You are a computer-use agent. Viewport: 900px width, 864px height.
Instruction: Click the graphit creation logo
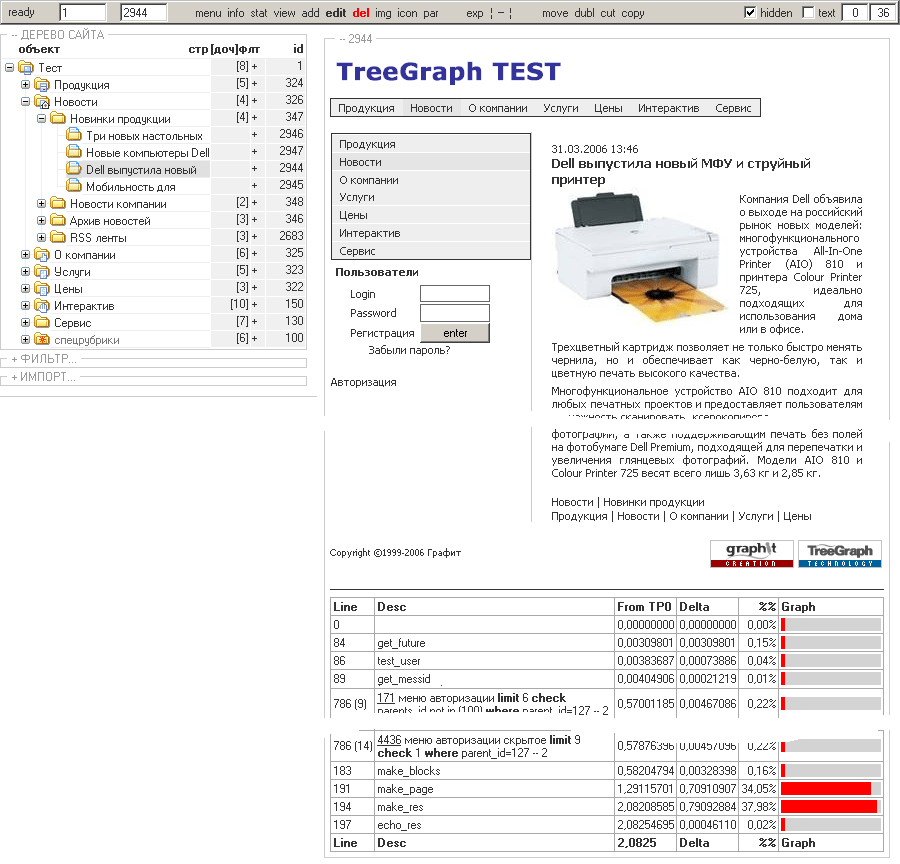tap(751, 554)
